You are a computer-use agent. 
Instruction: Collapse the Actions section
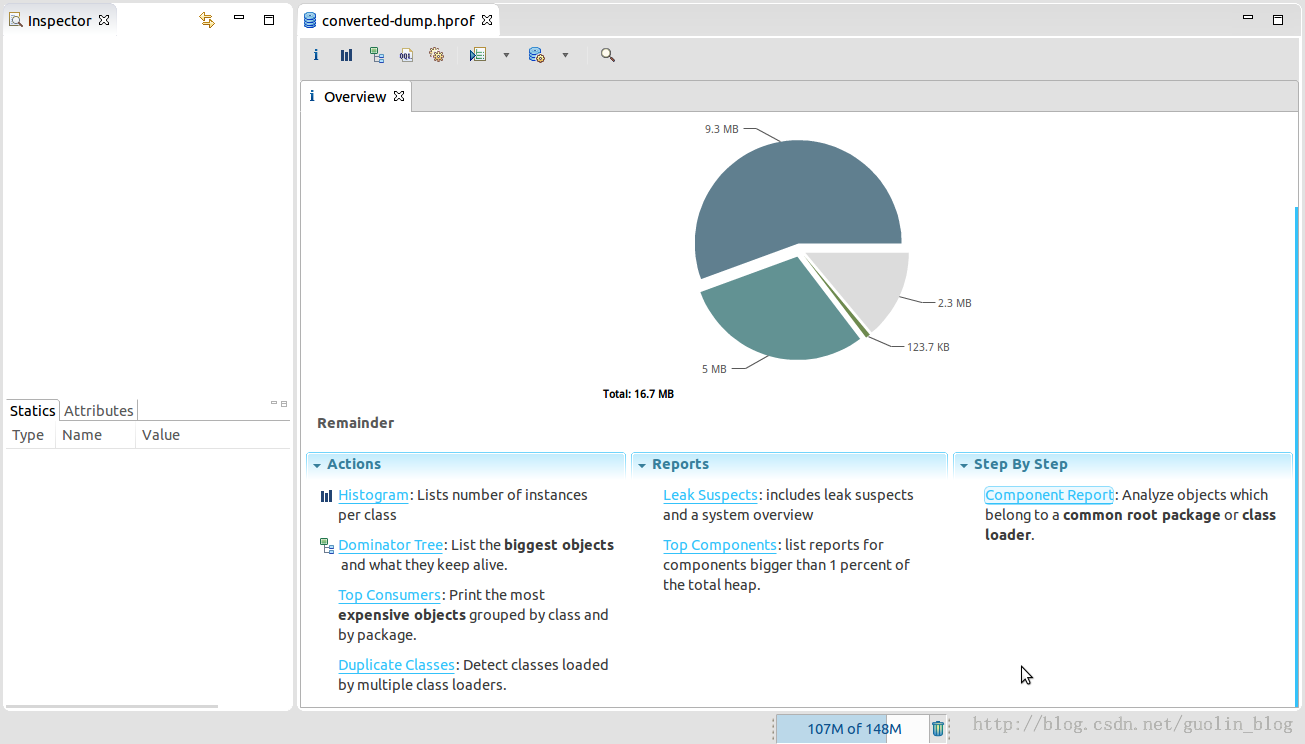(317, 465)
